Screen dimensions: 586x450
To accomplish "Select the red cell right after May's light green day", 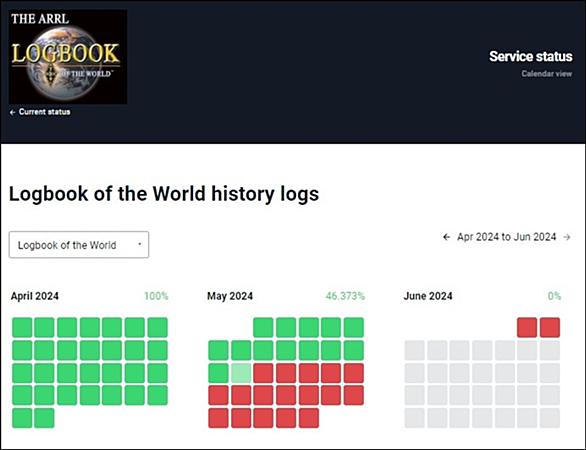I will (263, 373).
